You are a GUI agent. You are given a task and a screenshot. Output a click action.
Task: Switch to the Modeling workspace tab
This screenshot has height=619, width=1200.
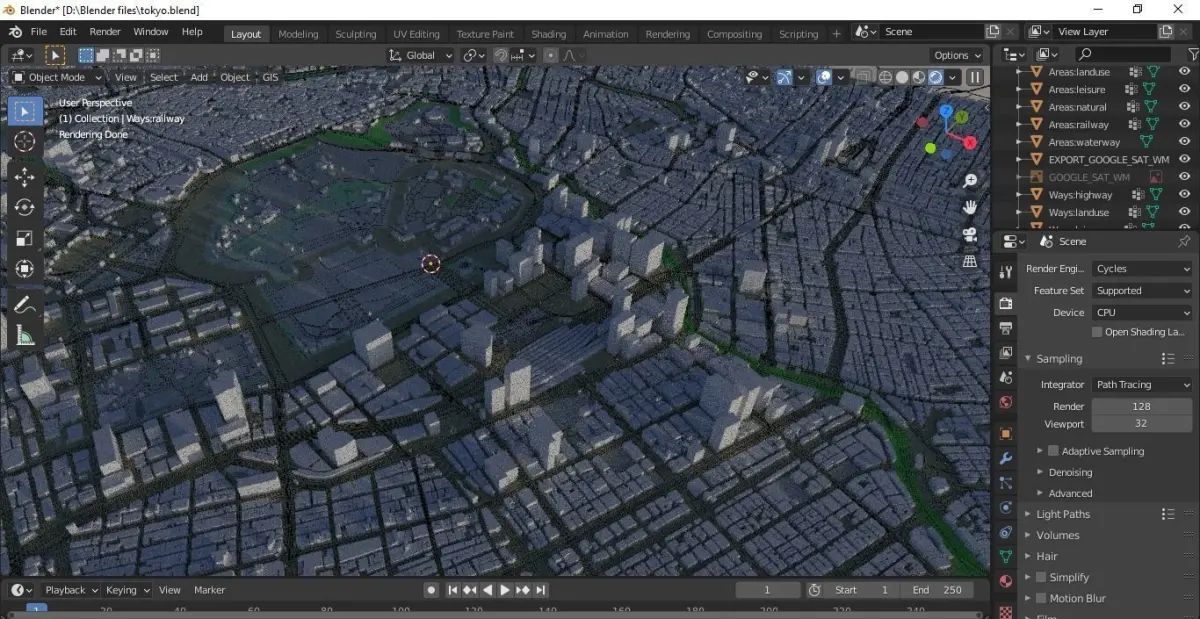click(298, 34)
